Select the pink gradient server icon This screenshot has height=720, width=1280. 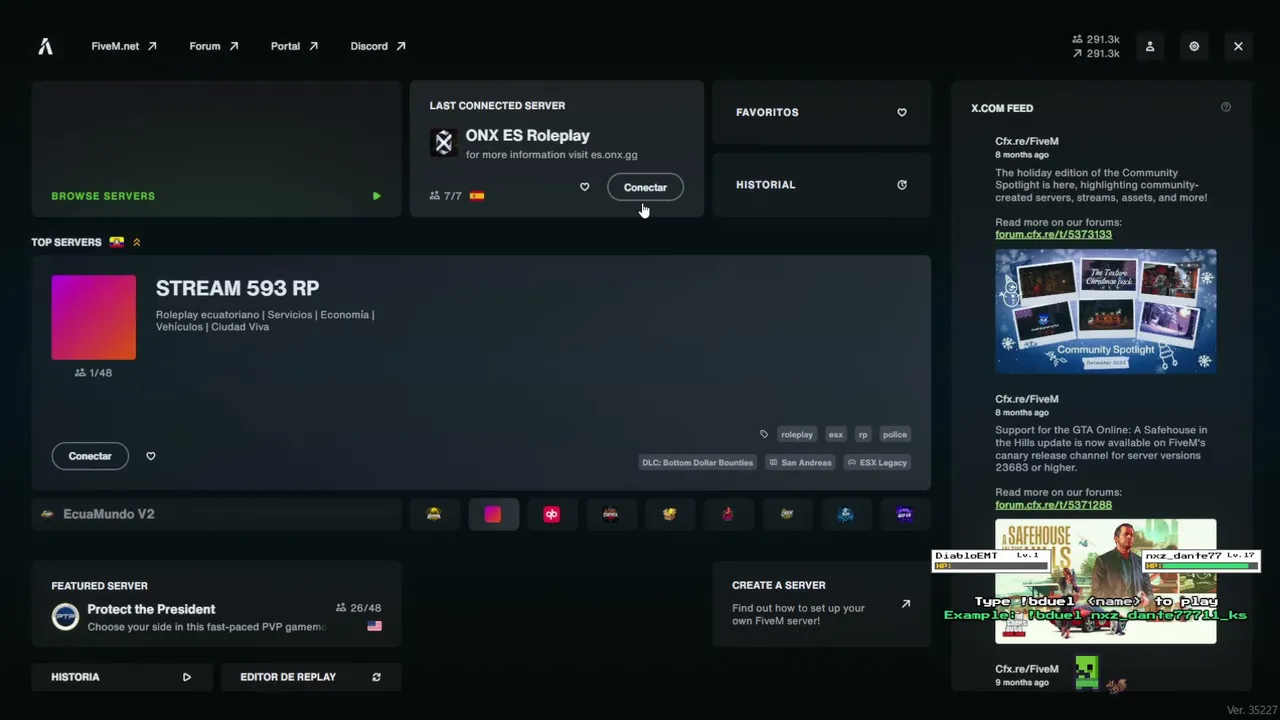493,514
